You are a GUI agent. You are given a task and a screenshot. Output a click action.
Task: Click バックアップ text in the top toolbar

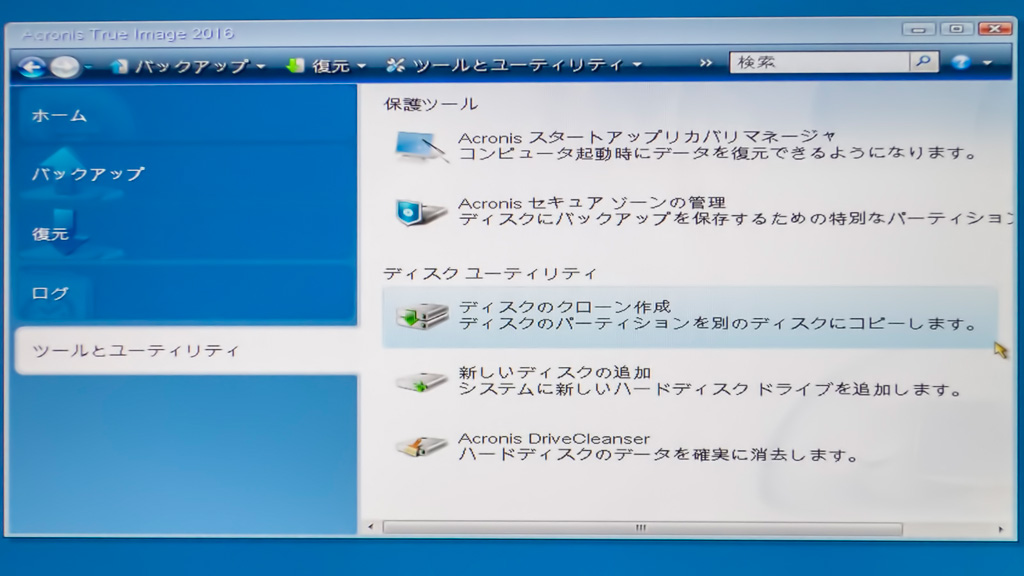191,67
